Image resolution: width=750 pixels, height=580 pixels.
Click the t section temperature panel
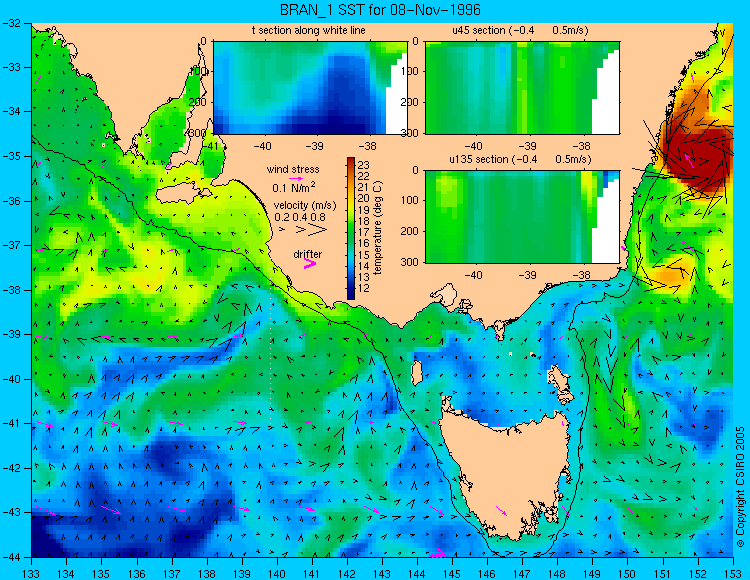[x=309, y=88]
